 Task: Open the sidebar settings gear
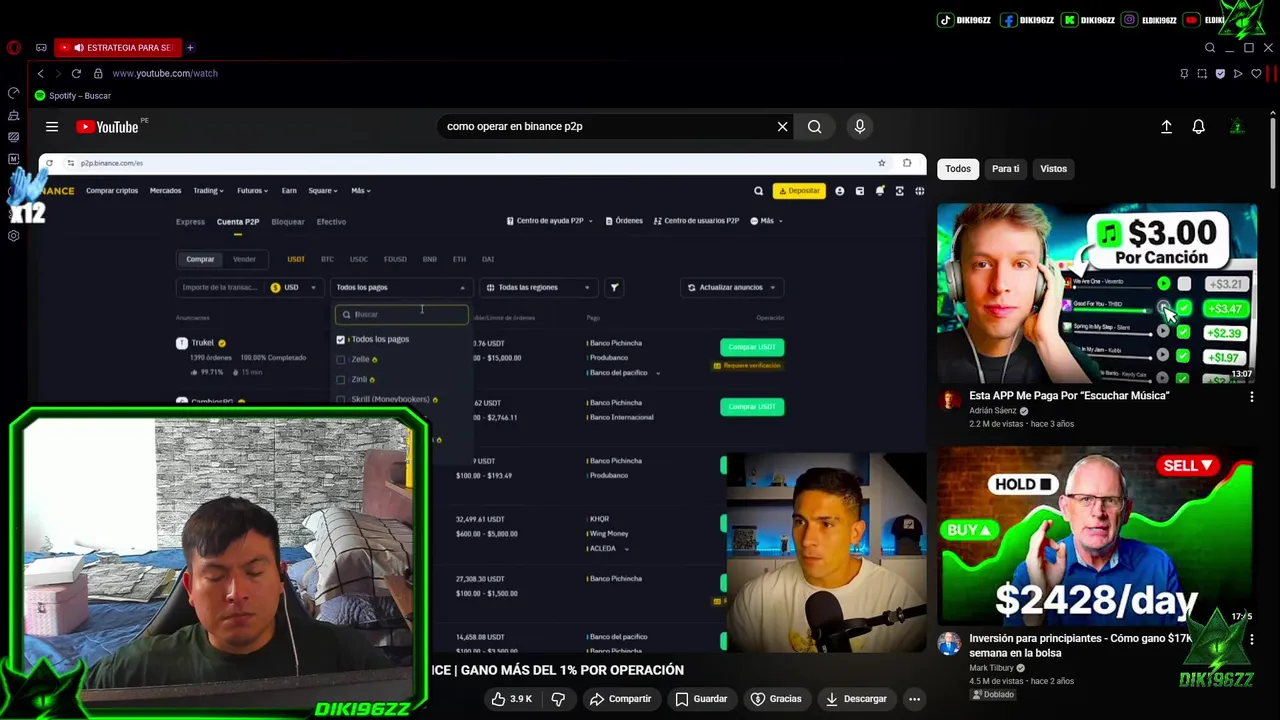13,236
